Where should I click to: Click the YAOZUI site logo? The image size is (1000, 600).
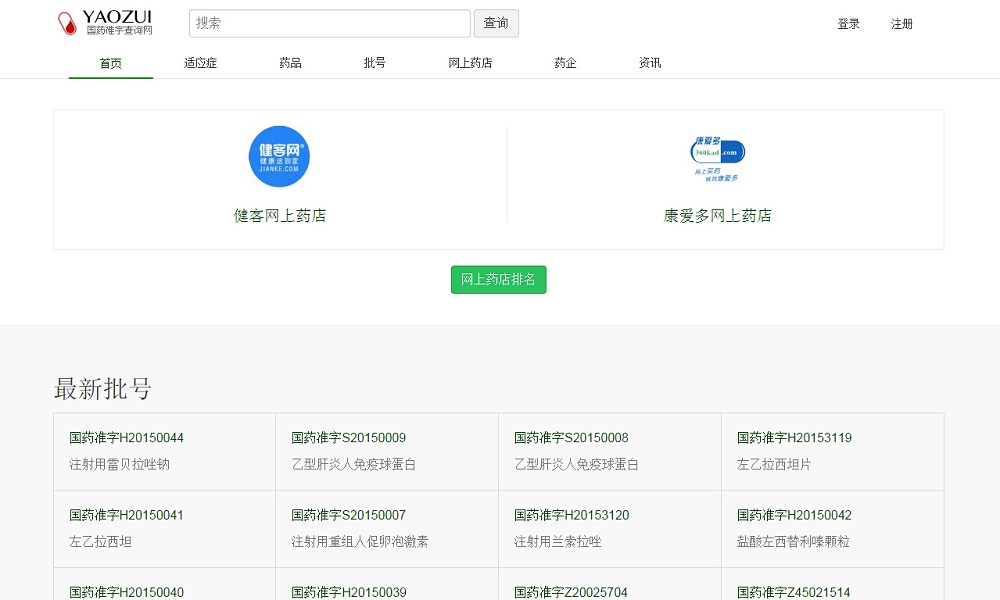(x=105, y=23)
